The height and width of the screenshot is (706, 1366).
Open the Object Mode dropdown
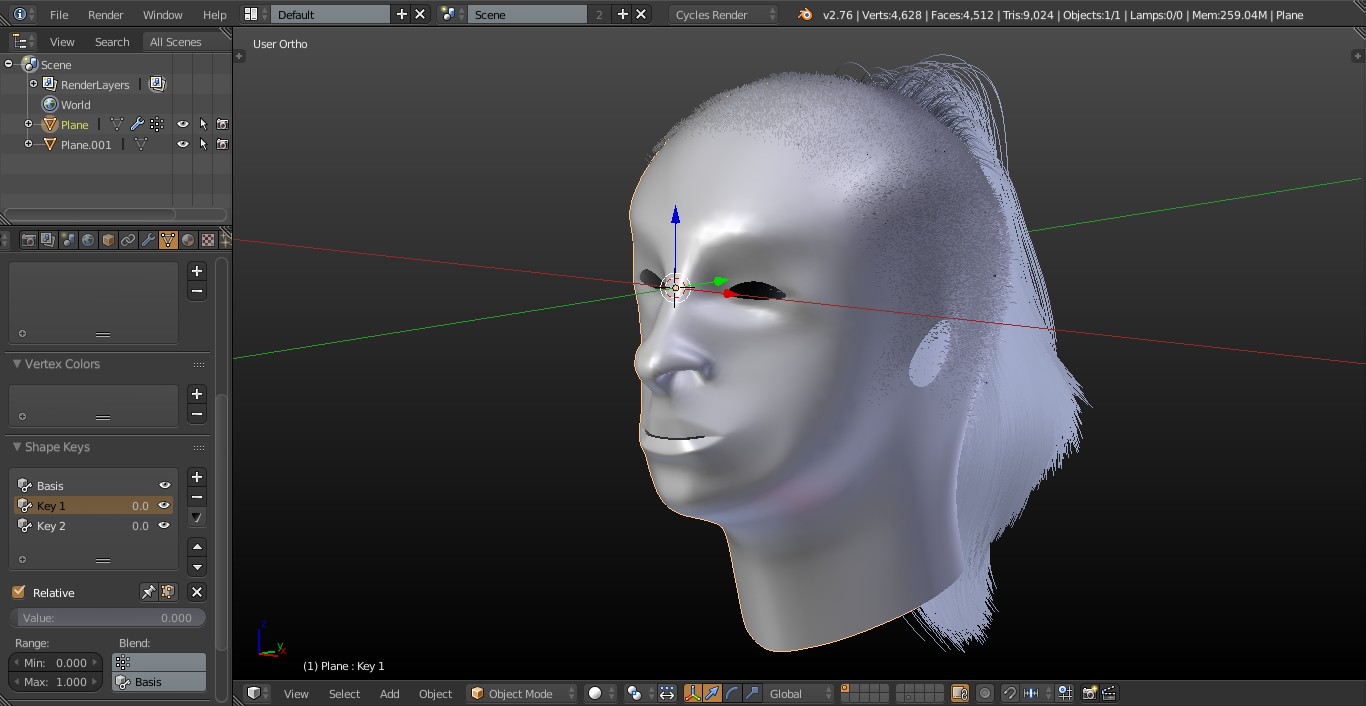click(522, 693)
